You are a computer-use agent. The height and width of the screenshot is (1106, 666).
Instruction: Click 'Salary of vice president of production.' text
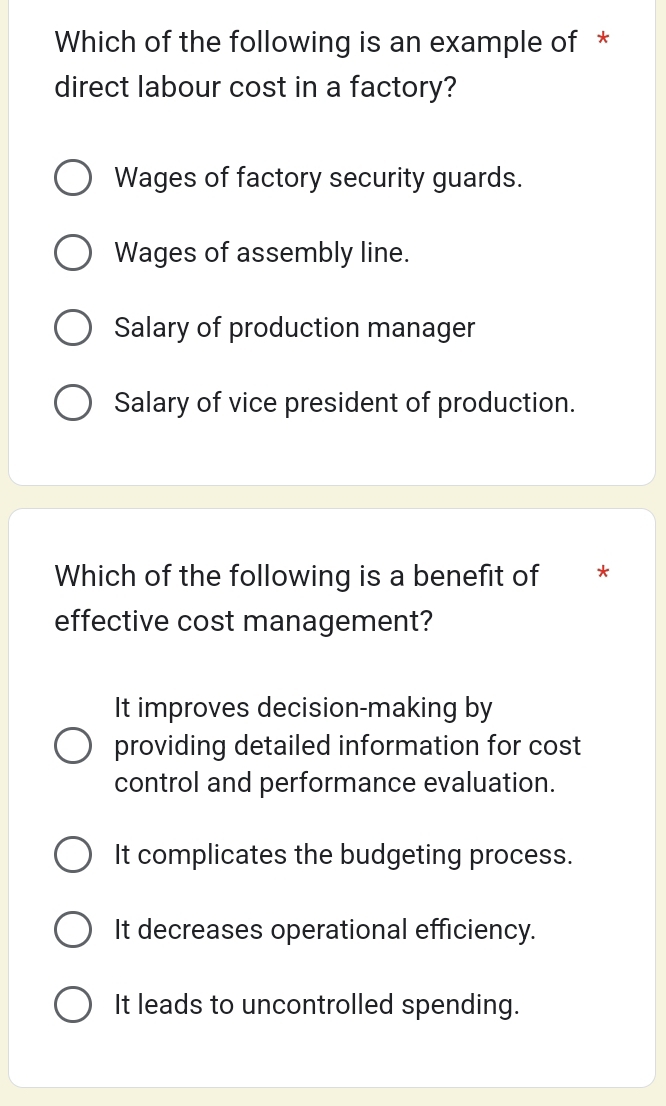[345, 403]
